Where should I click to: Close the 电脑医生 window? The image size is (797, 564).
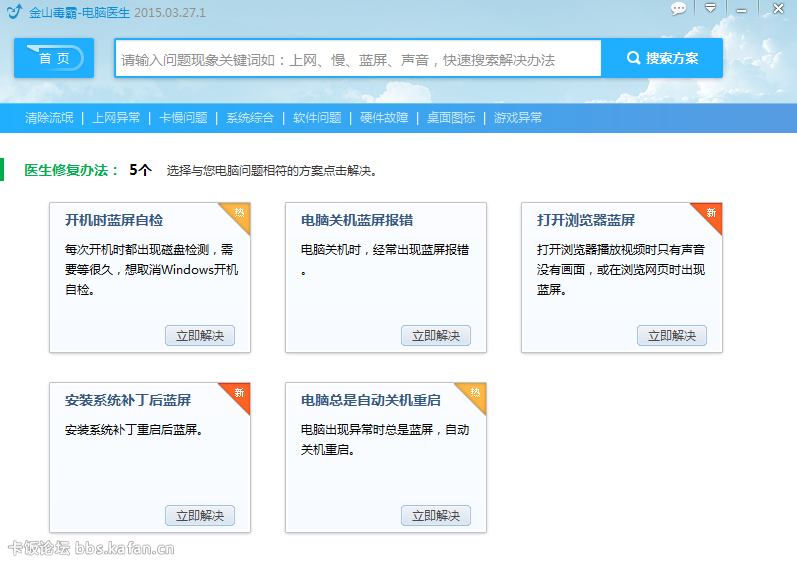(778, 8)
